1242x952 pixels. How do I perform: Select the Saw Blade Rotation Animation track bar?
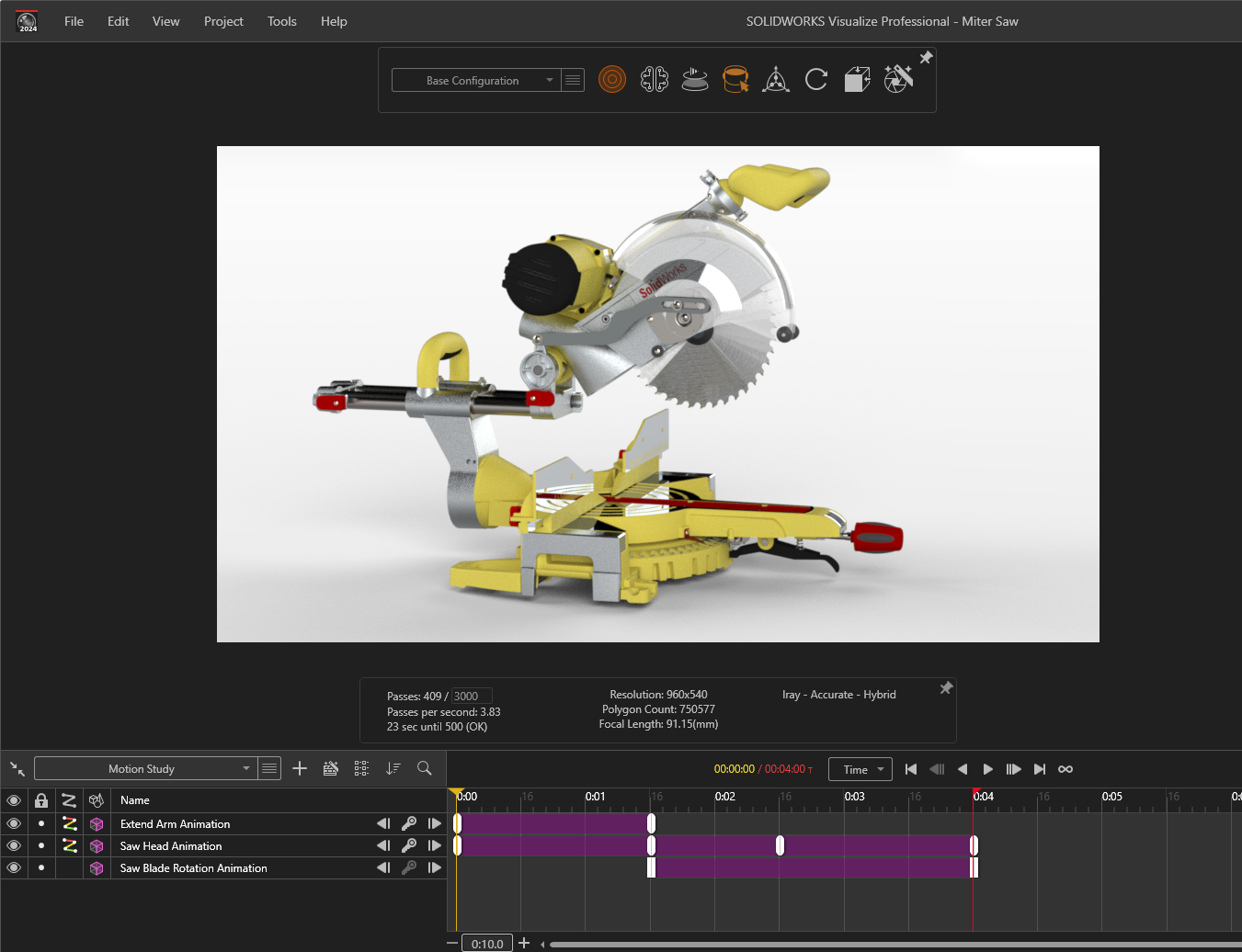click(813, 867)
